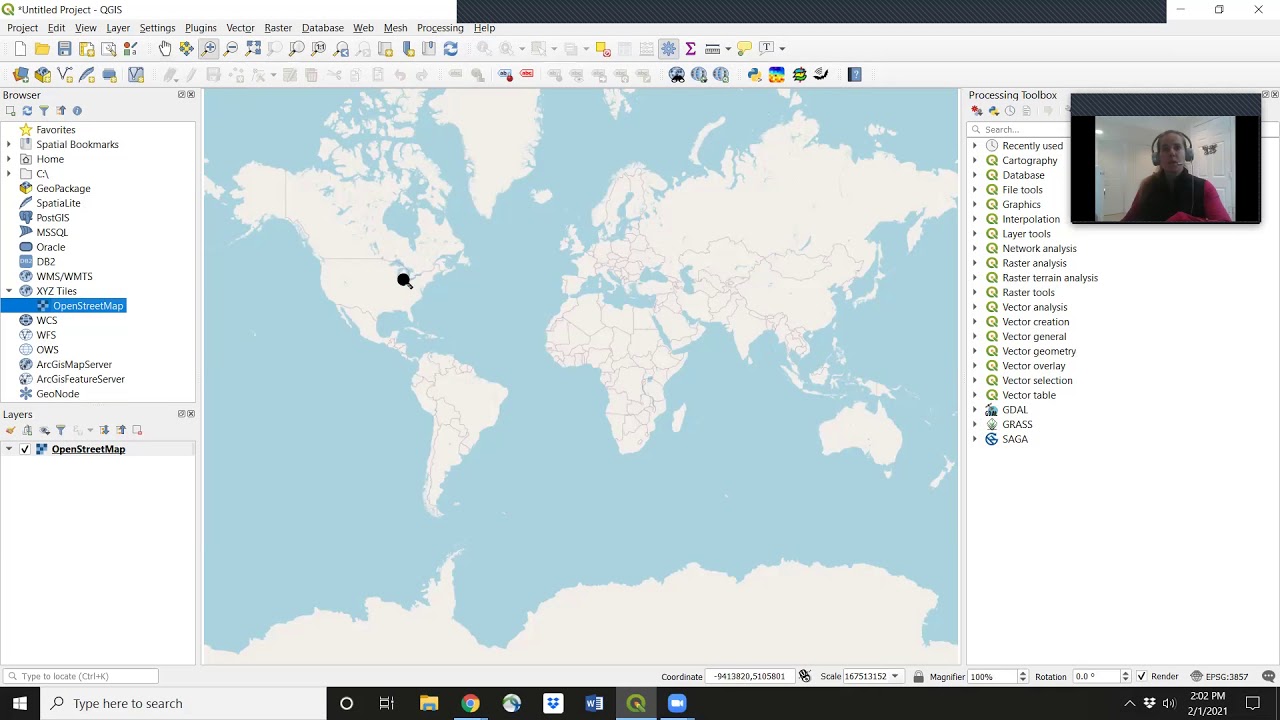Viewport: 1280px width, 720px height.
Task: Open Microsoft Word from the taskbar
Action: coord(594,703)
